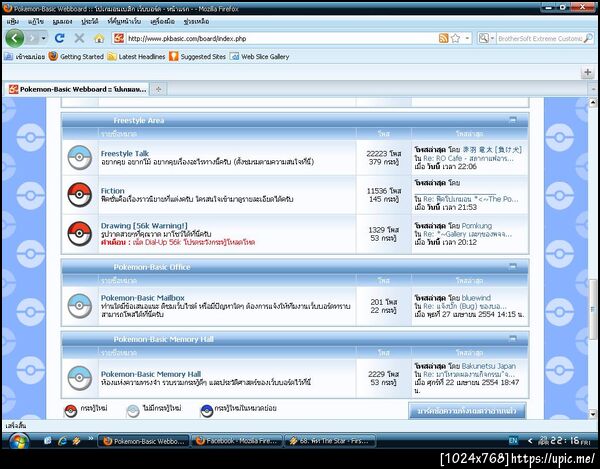Screen dimensions: 600x469
Task: Click the Fiction red pokeball icon
Action: (x=80, y=195)
